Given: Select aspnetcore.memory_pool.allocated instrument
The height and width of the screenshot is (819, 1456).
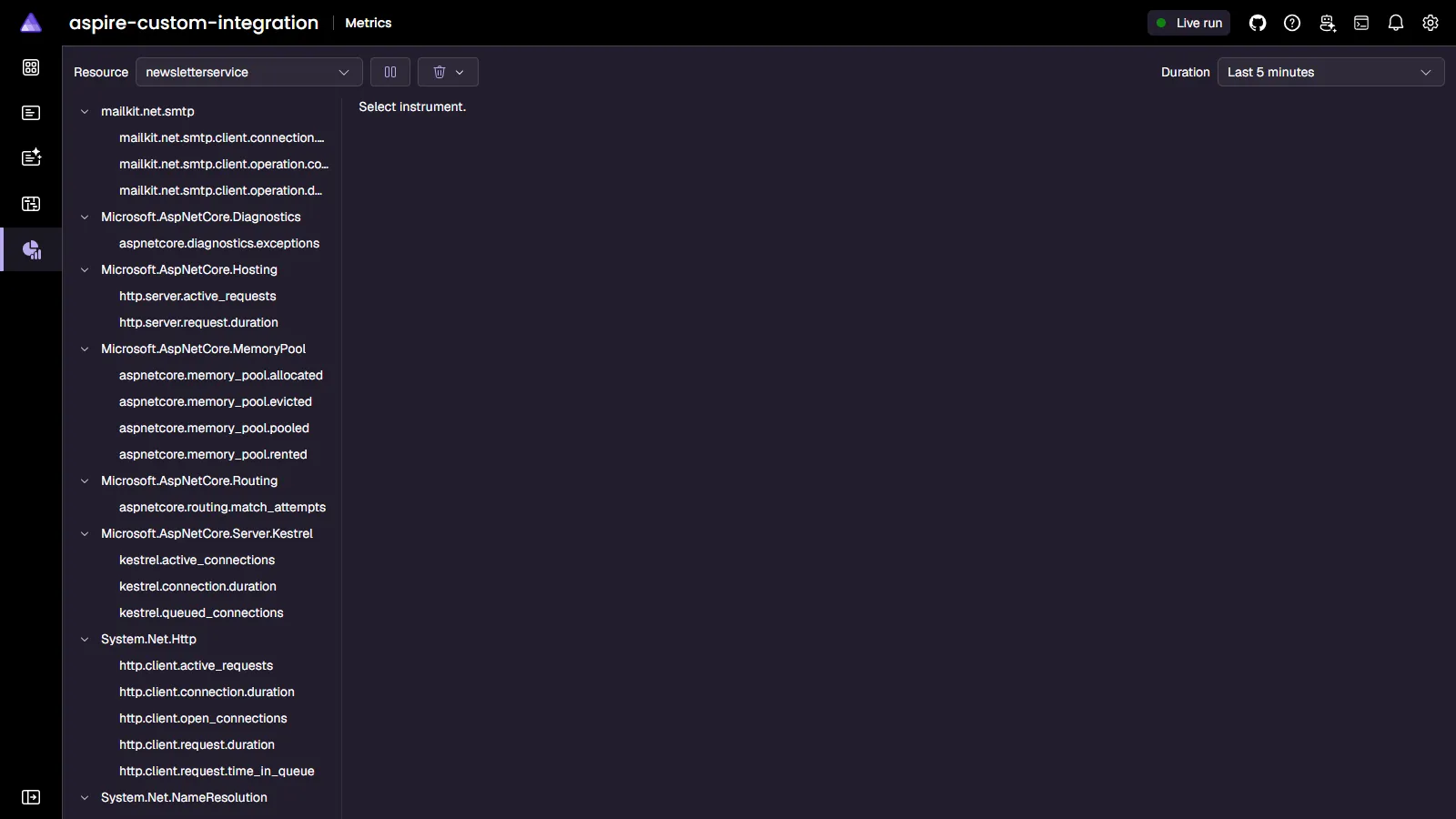Looking at the screenshot, I should click(221, 375).
